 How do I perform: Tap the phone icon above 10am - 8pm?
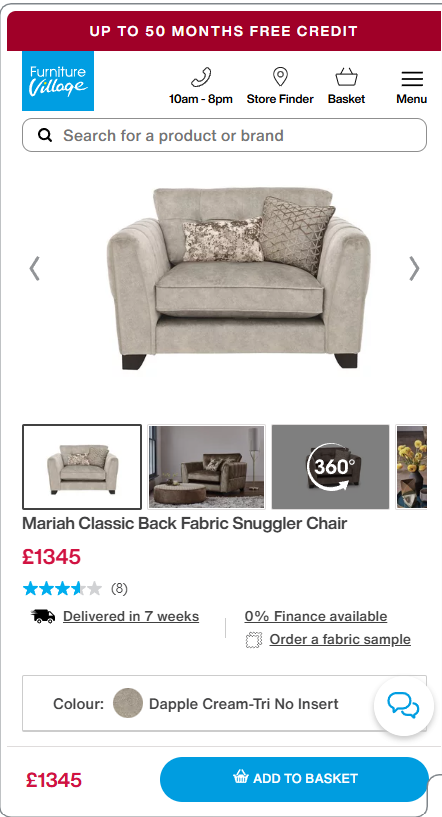click(201, 77)
